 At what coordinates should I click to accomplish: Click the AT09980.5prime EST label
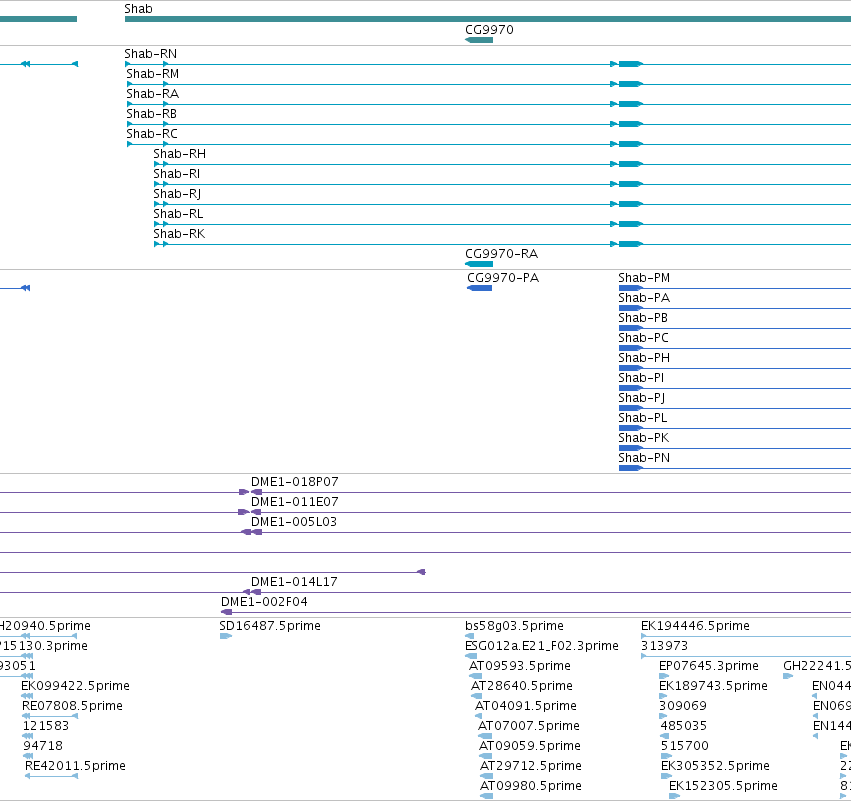[x=531, y=786]
